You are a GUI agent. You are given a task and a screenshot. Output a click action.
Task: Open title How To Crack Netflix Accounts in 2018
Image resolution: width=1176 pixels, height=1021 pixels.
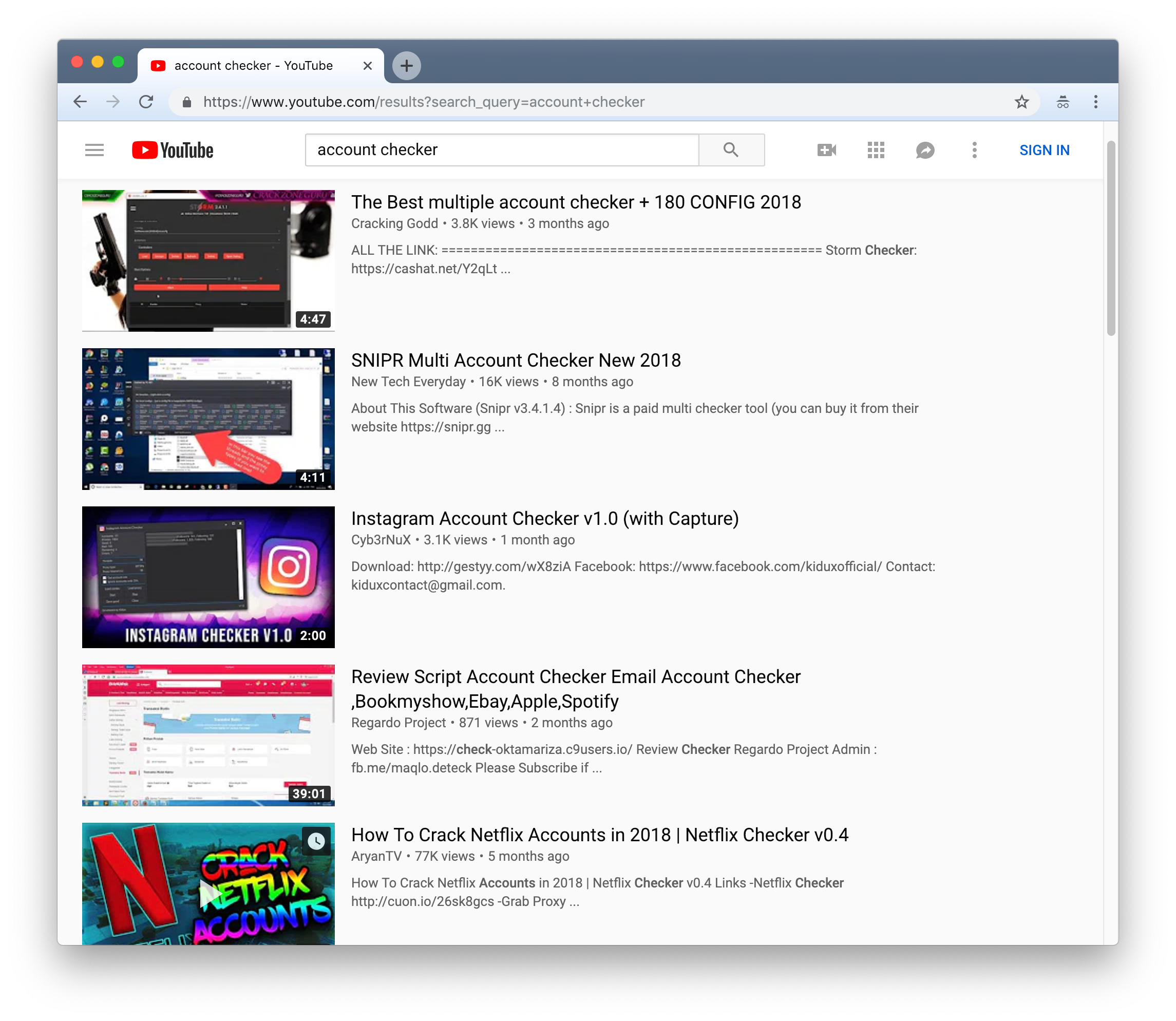(600, 835)
